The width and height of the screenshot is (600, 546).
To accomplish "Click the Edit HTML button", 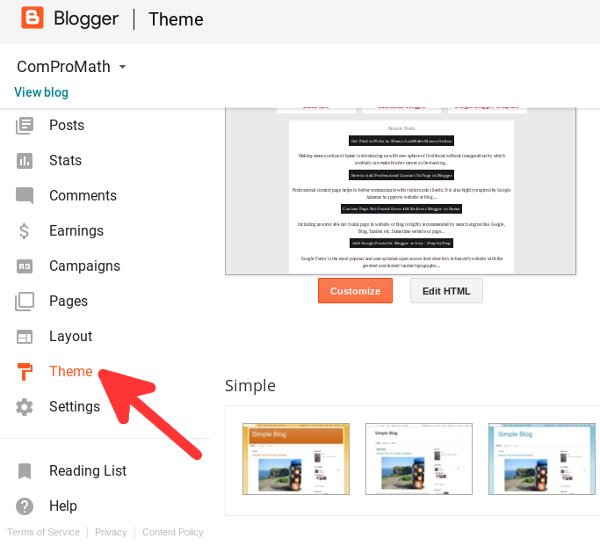I will click(446, 291).
